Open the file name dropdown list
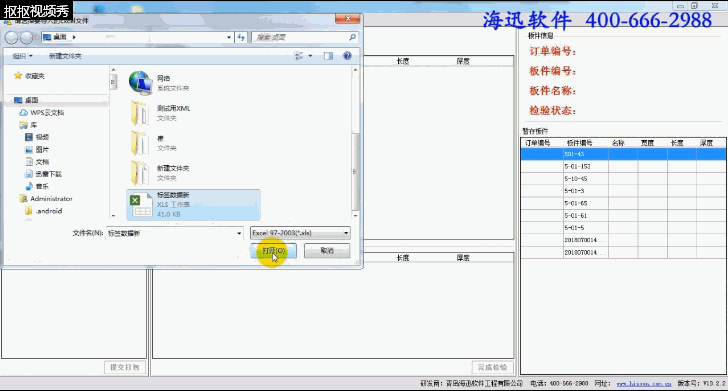The width and height of the screenshot is (728, 391). click(x=239, y=233)
